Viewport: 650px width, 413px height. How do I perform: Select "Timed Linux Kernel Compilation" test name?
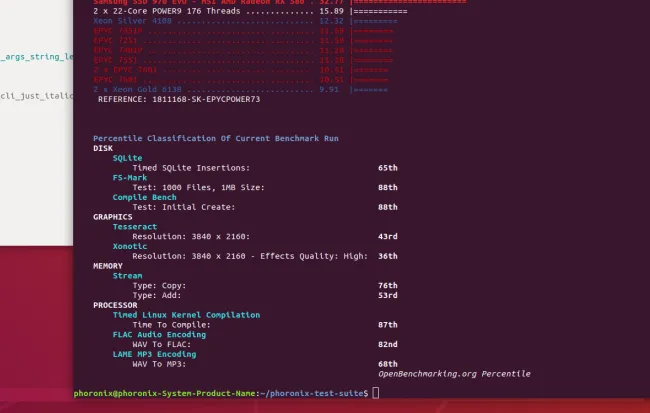pos(186,315)
